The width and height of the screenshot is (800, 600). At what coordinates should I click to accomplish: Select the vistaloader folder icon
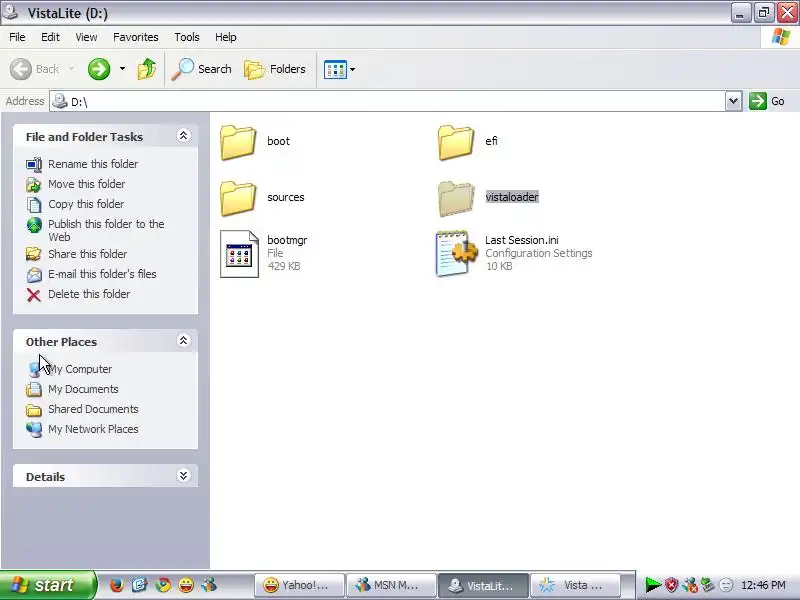click(456, 198)
